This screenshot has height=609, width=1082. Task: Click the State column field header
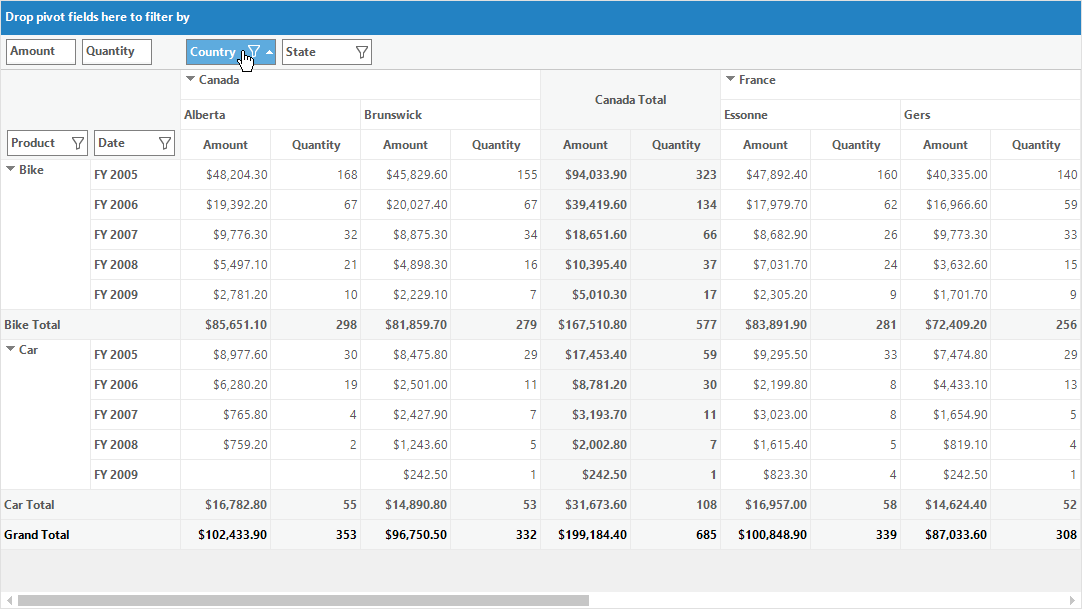tap(327, 52)
